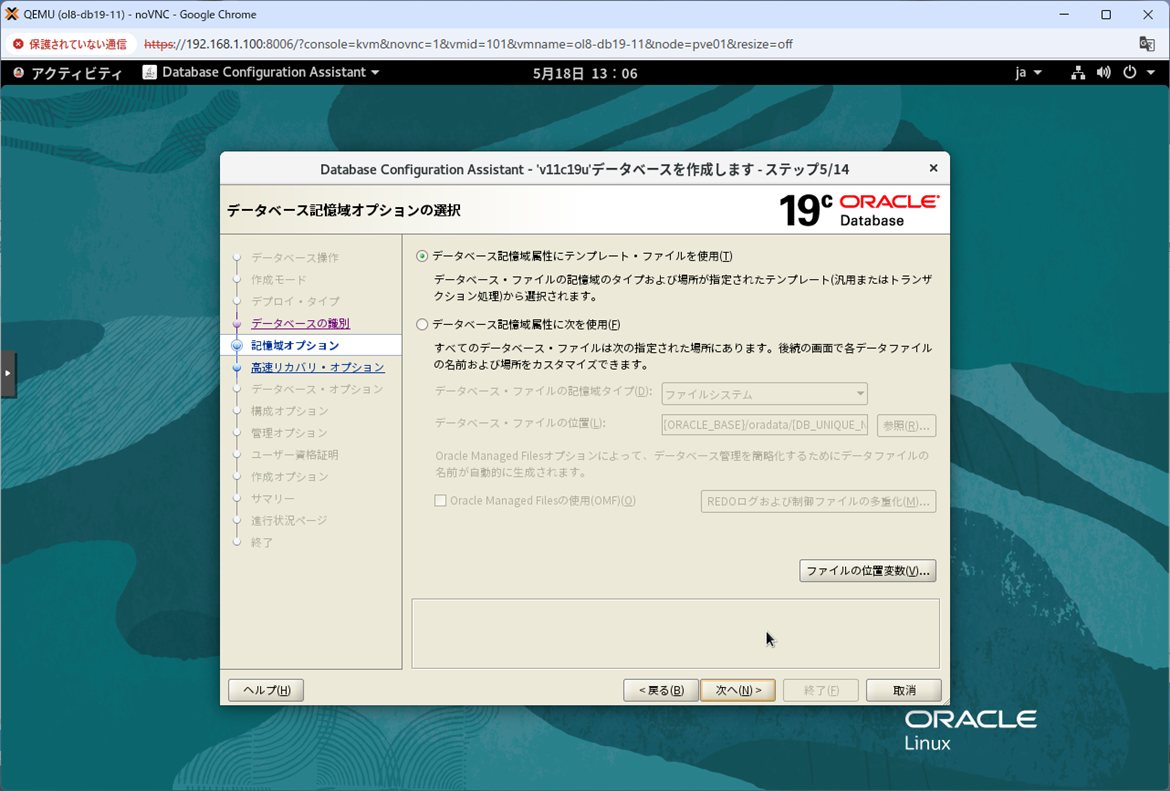Click the 管理オプション step label
The image size is (1170, 791).
290,433
